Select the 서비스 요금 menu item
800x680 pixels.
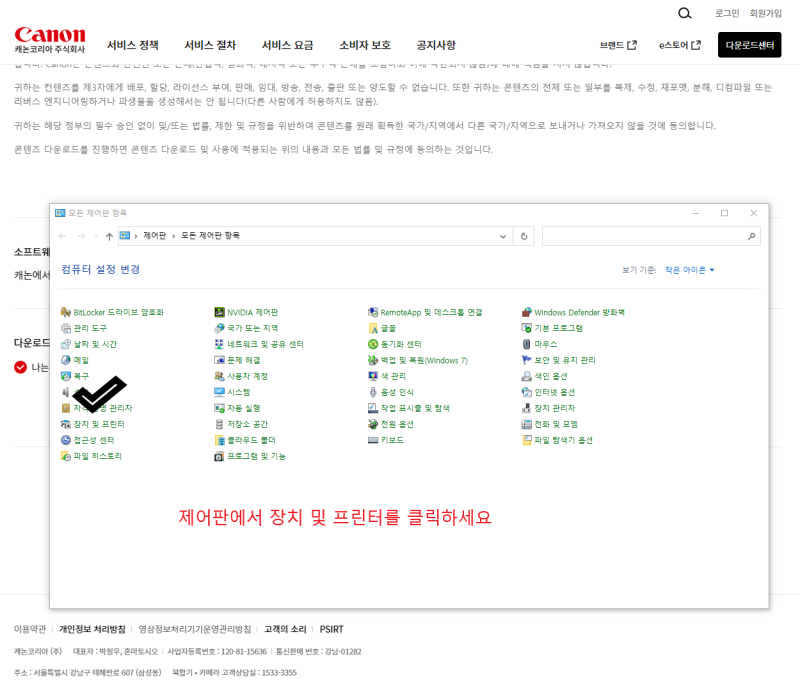pyautogui.click(x=288, y=45)
